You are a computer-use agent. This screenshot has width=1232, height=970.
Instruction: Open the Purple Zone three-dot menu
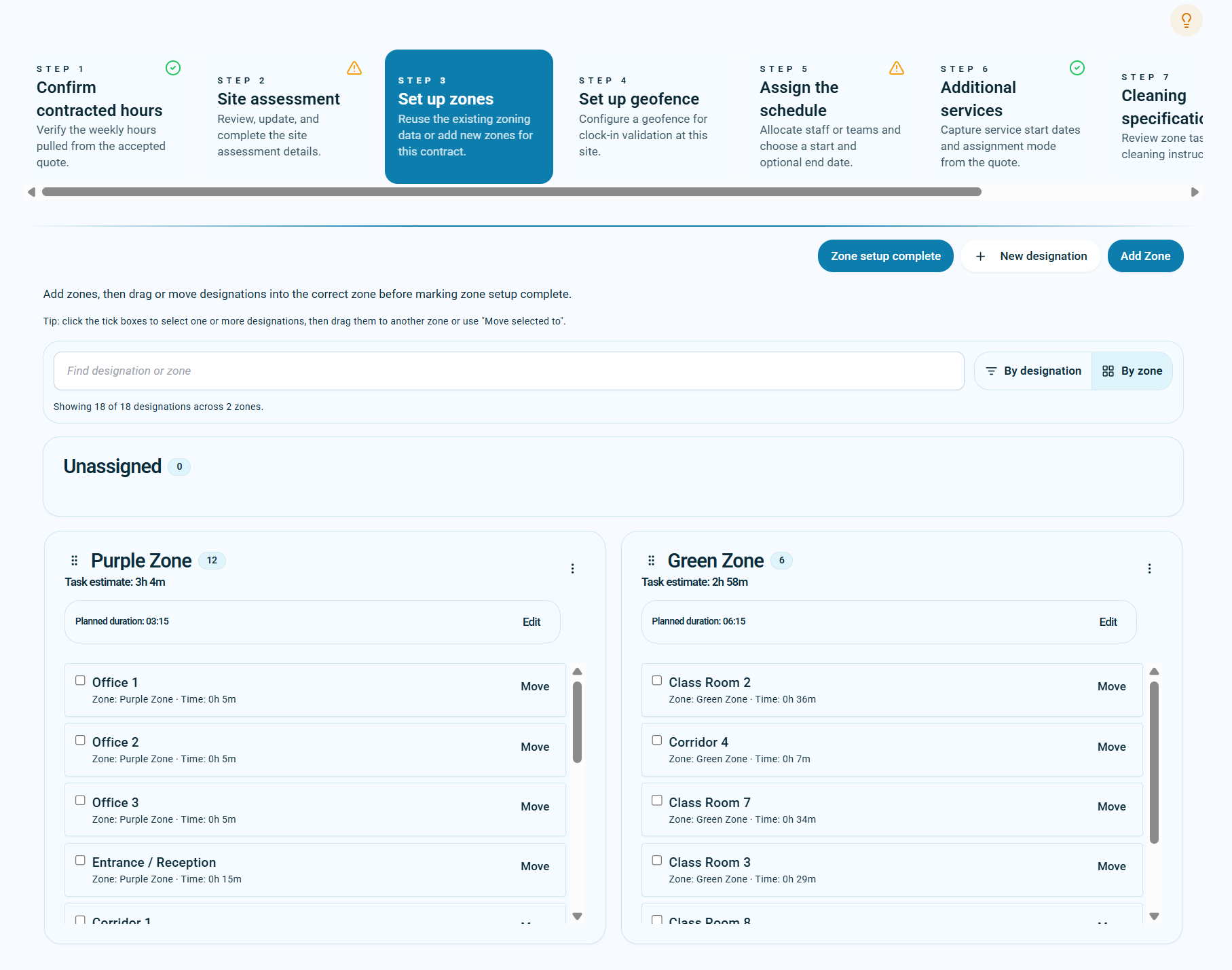click(572, 569)
